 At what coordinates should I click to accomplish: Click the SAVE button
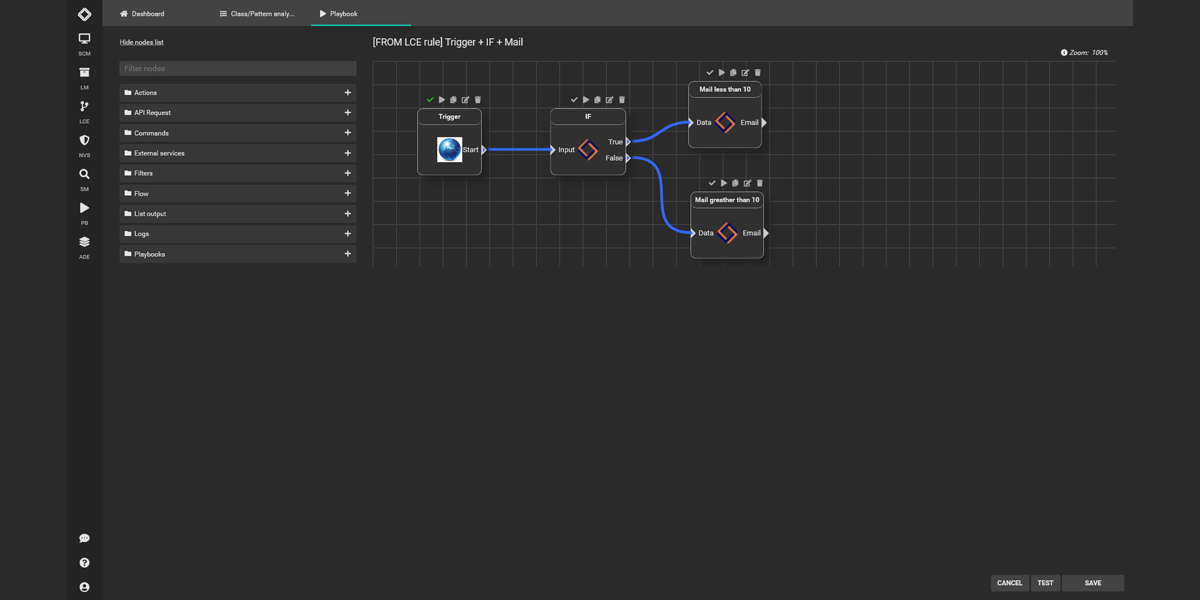(x=1092, y=583)
